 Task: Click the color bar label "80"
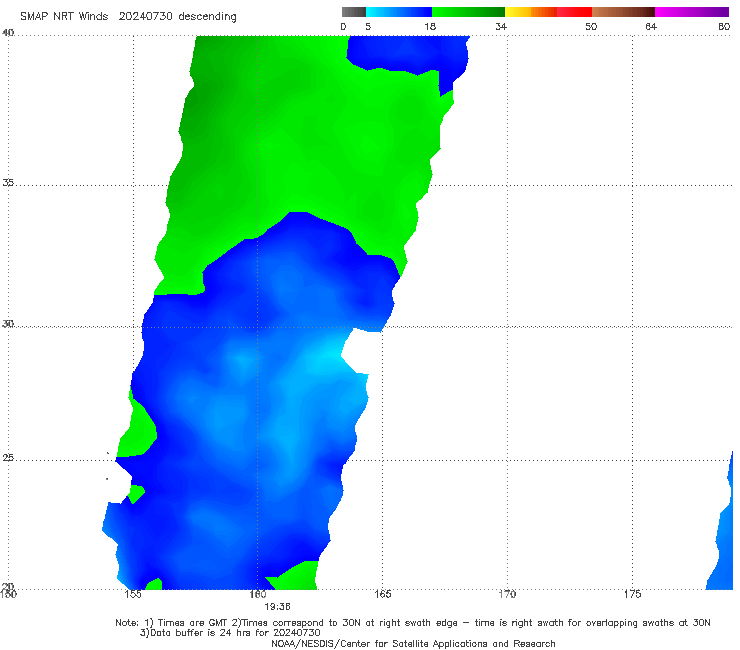tap(724, 27)
